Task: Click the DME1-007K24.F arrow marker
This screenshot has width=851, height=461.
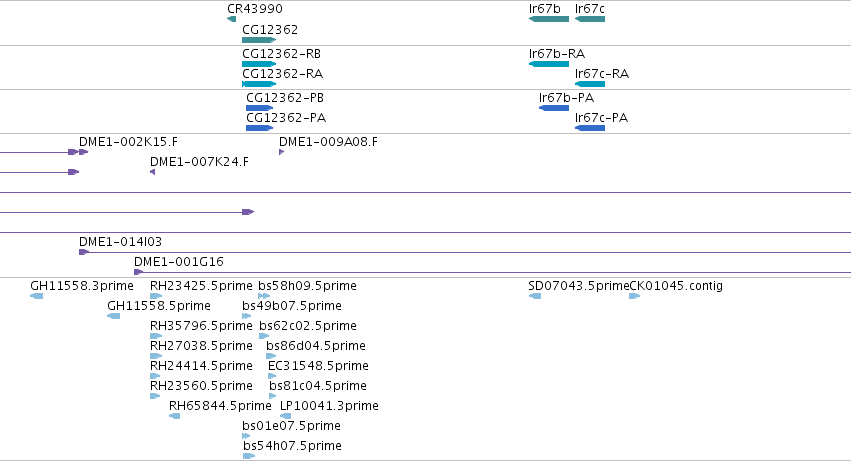Action: coord(153,172)
